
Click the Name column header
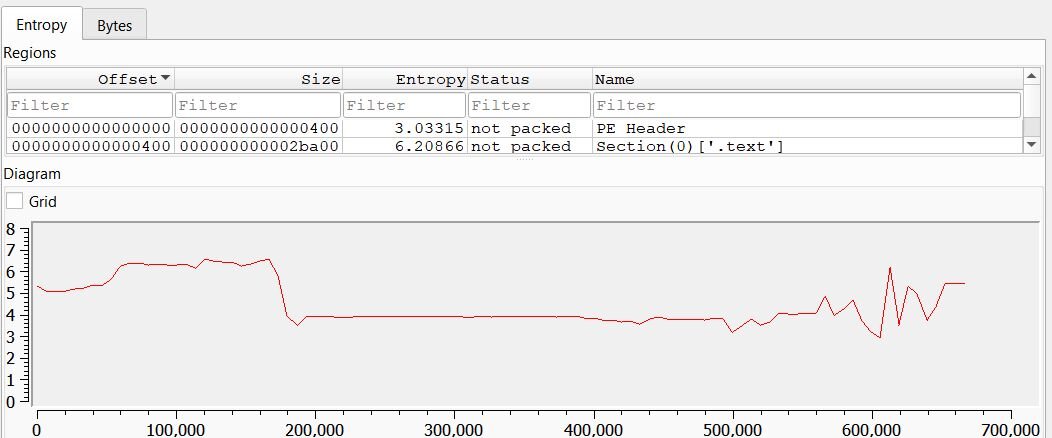tap(806, 79)
